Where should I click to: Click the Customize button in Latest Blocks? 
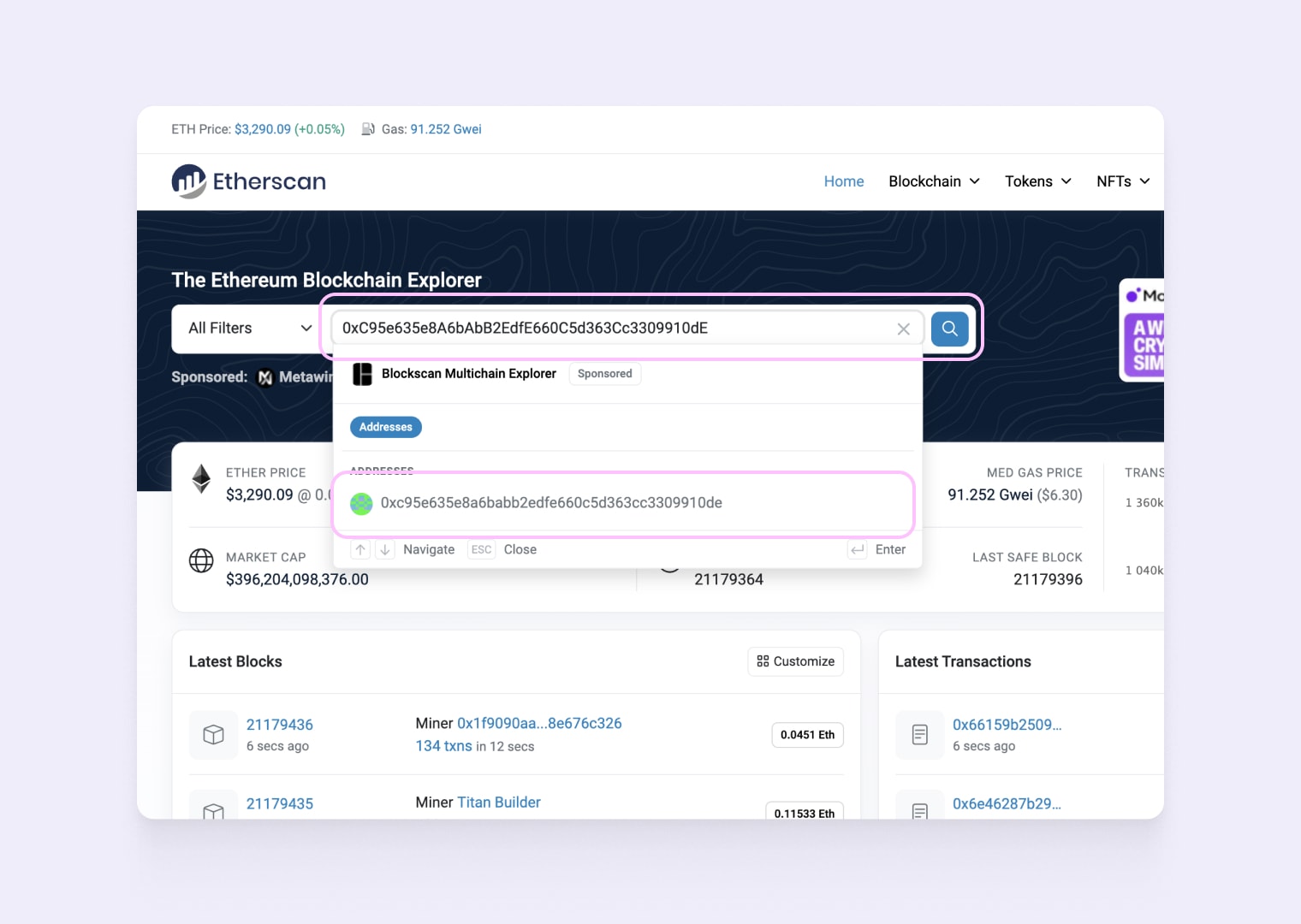796,661
